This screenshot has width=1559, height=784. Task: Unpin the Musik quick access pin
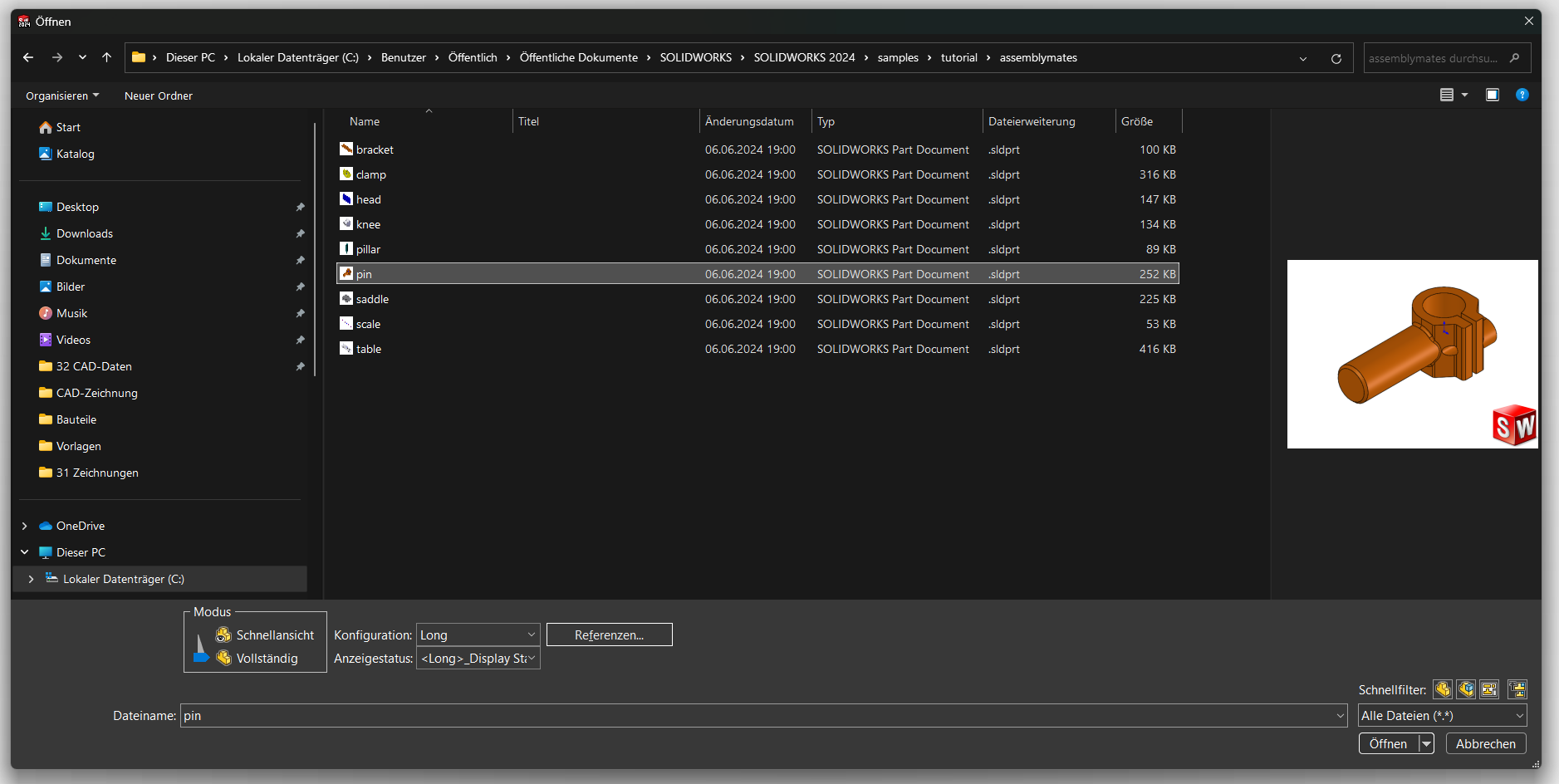(x=300, y=313)
